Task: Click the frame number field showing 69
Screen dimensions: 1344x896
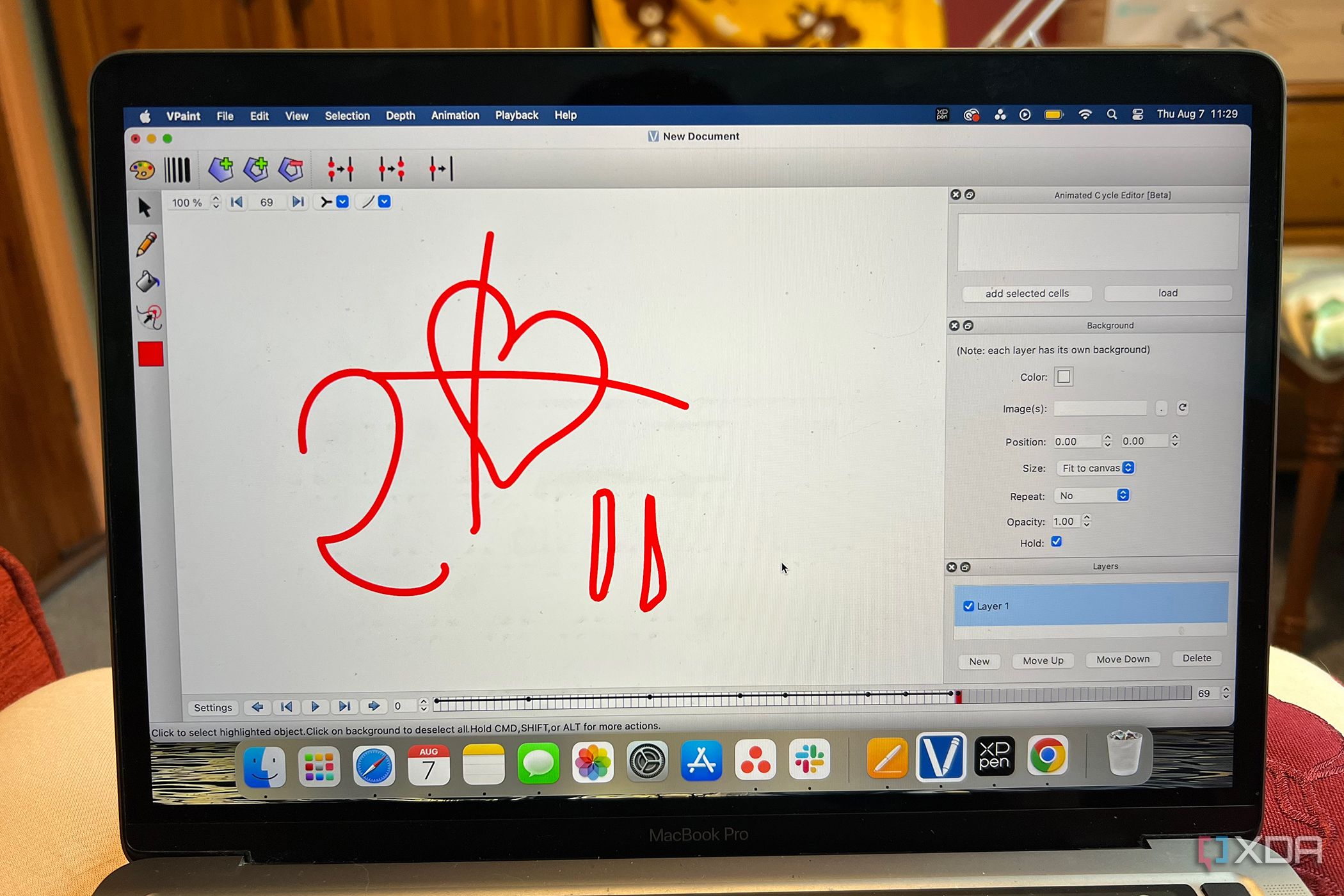Action: 267,202
